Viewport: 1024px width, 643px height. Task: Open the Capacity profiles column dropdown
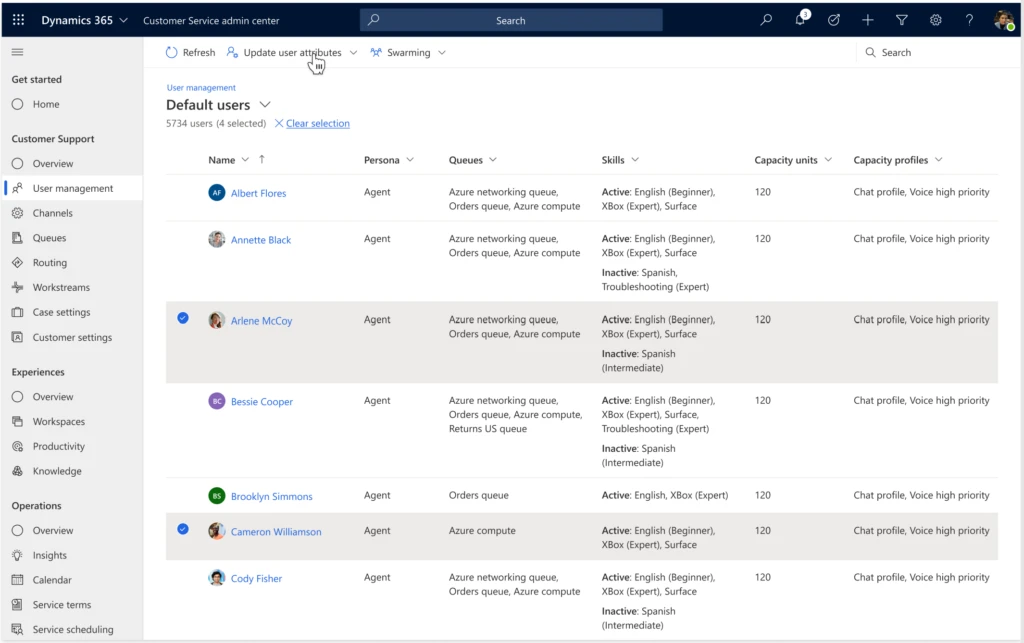tap(938, 160)
